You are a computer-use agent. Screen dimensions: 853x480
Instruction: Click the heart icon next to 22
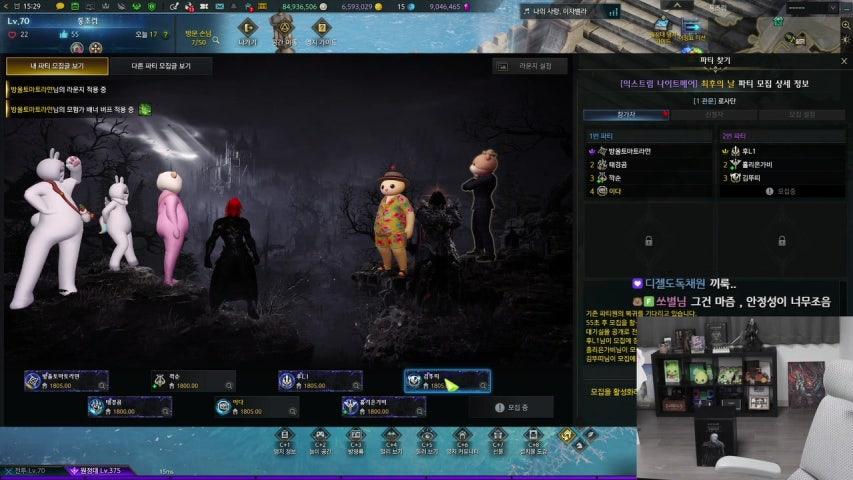[x=12, y=34]
